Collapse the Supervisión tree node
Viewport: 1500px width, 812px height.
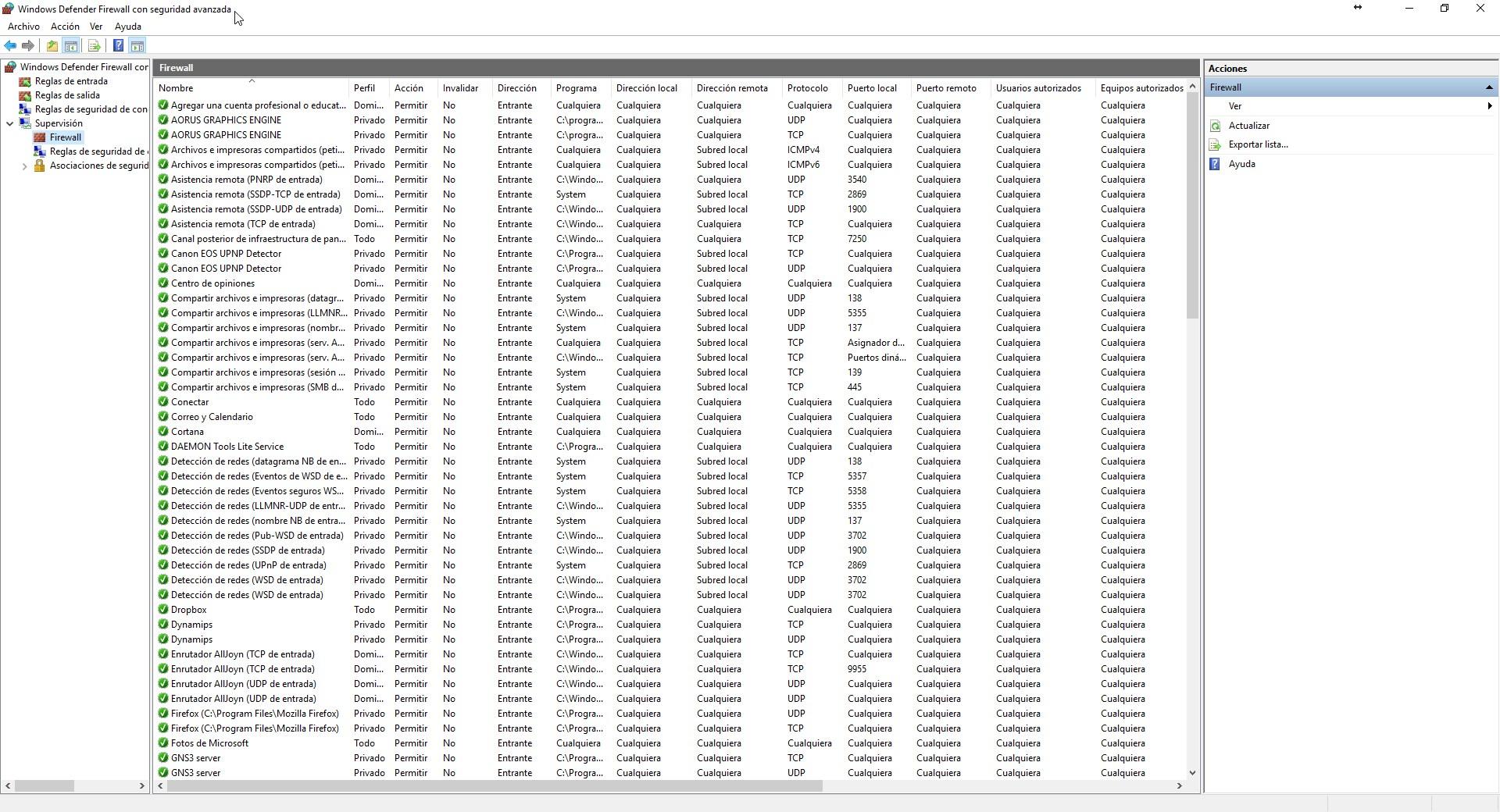(9, 123)
